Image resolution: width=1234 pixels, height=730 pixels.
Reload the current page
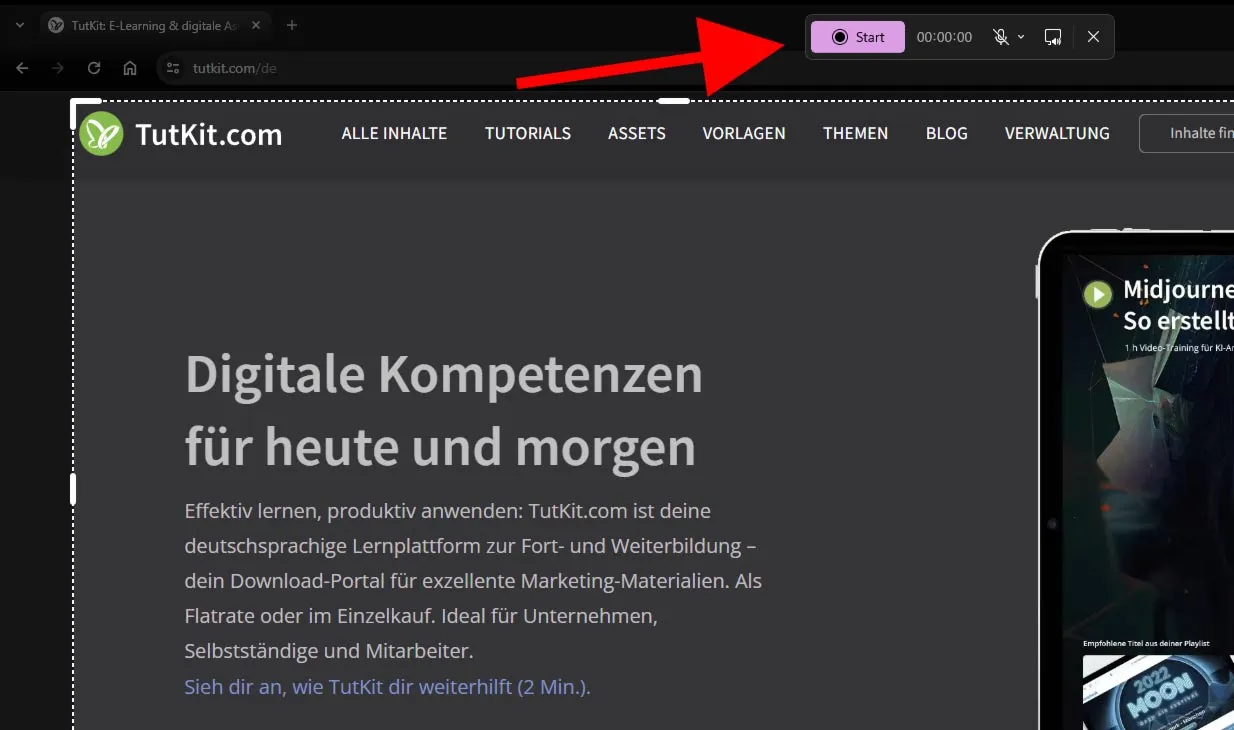click(94, 68)
